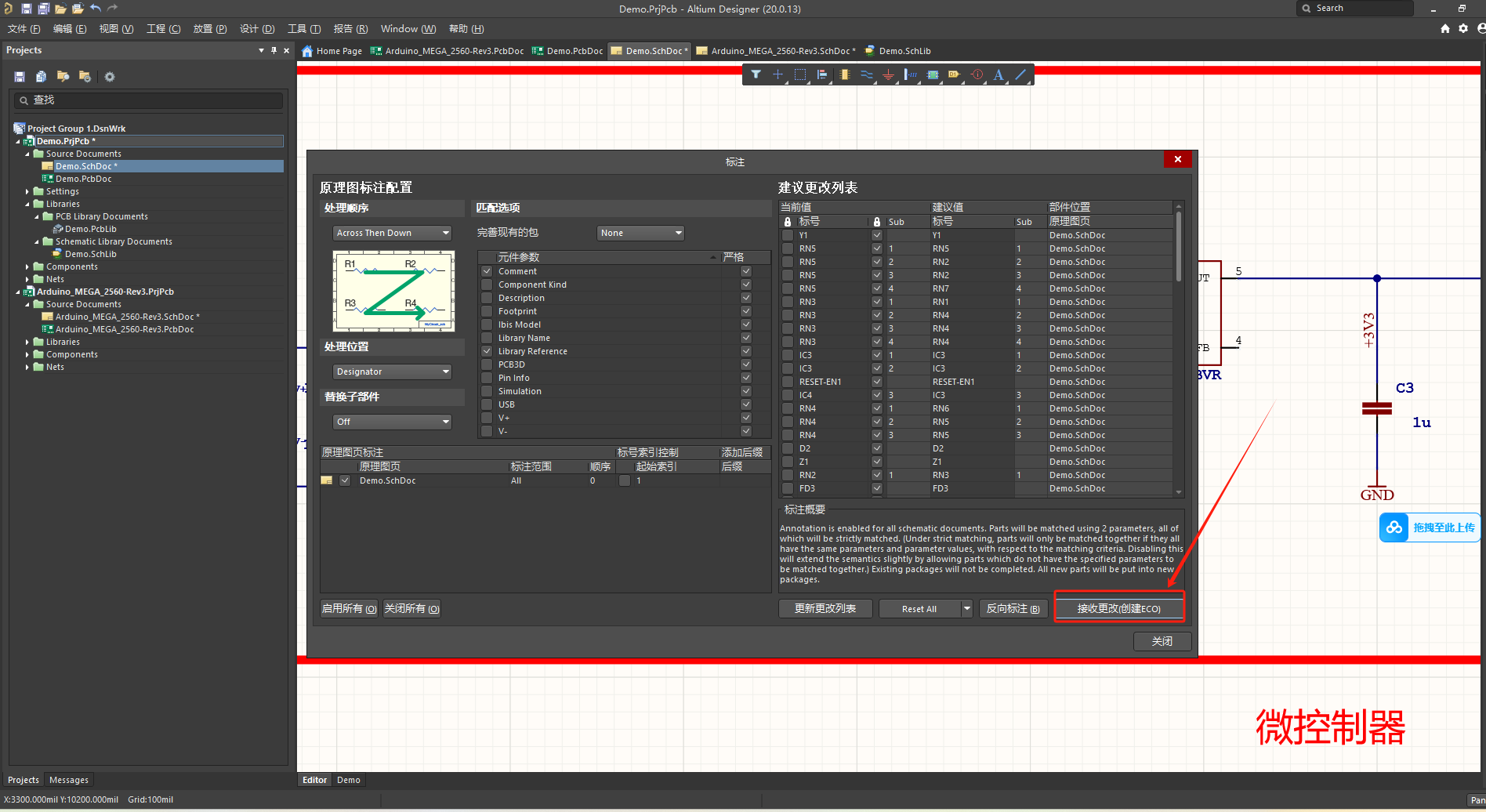Viewport: 1486px width, 812px height.
Task: Click the open document folder icon
Action: [x=60, y=9]
